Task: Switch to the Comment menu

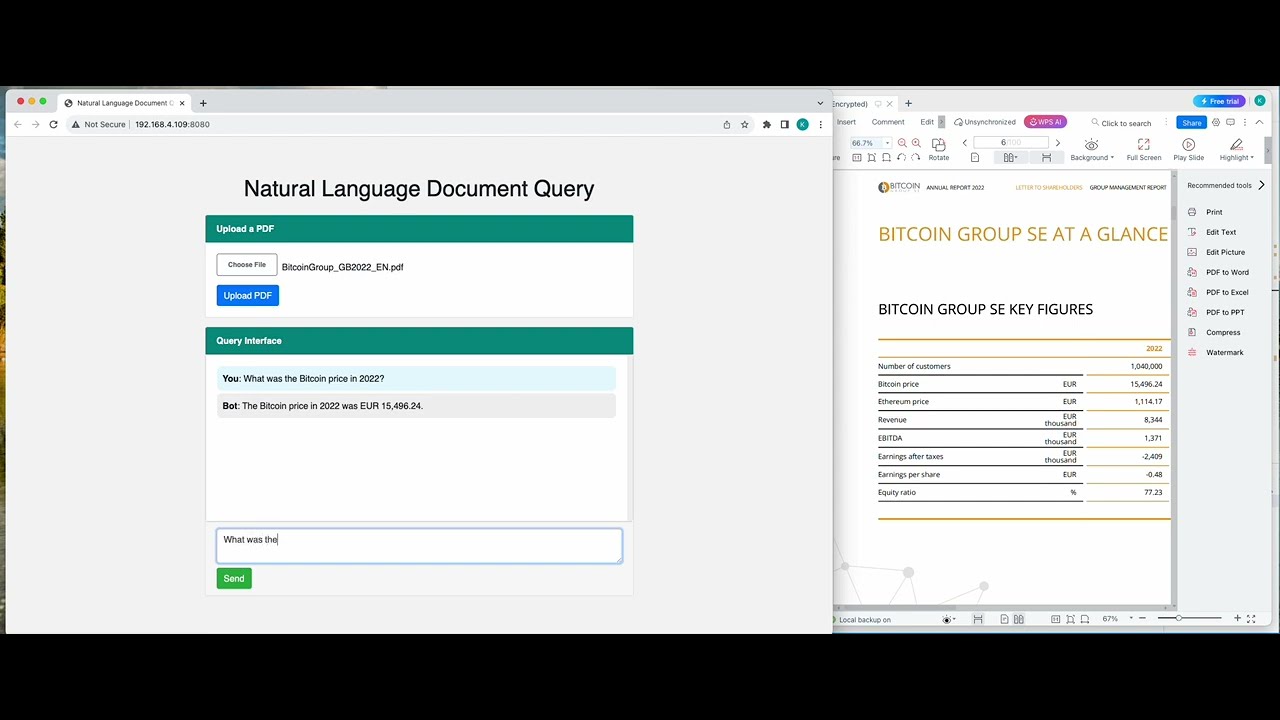Action: click(888, 121)
